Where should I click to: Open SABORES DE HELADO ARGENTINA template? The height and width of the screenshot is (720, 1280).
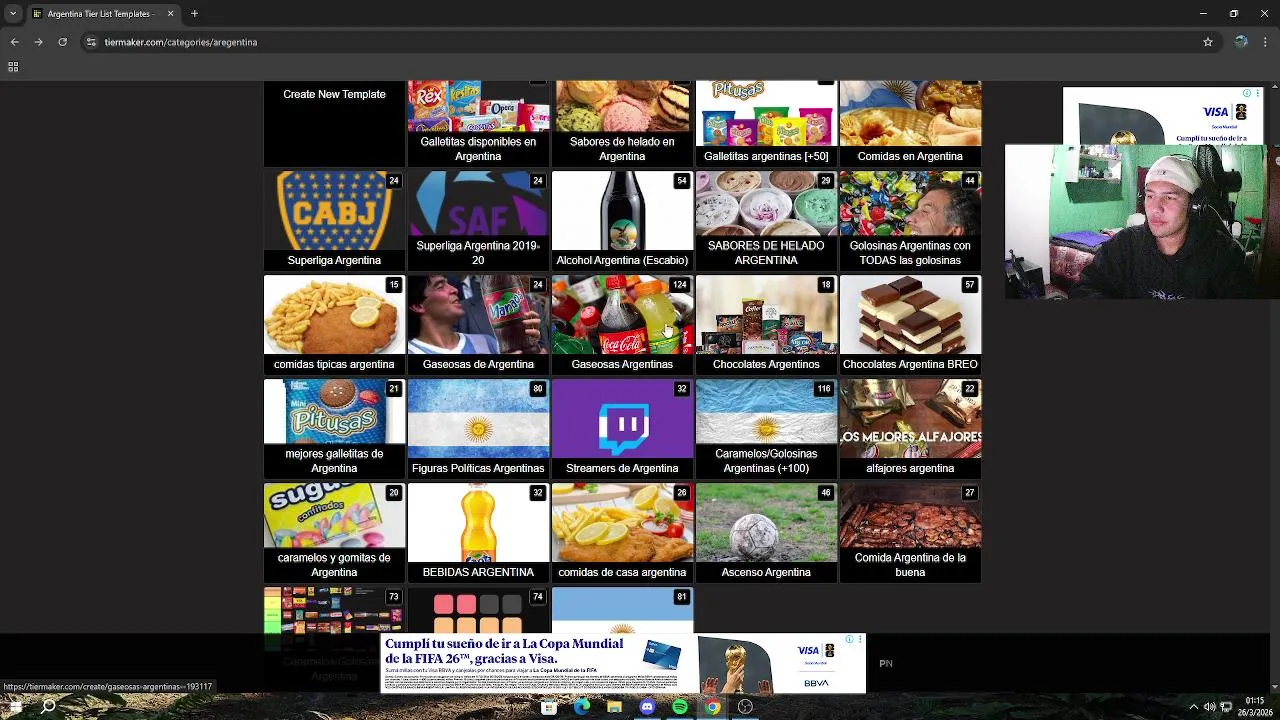pyautogui.click(x=766, y=220)
